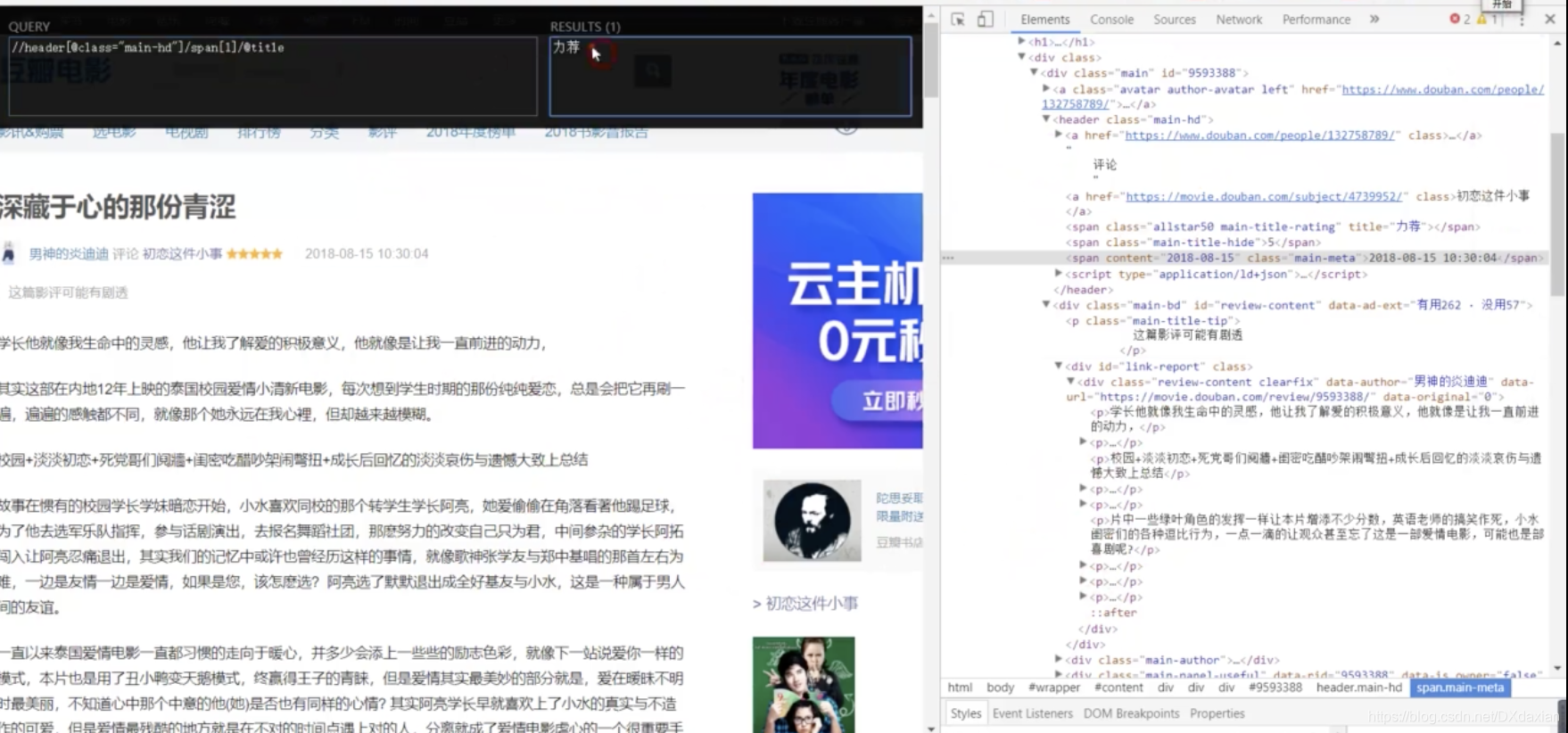1568x733 pixels.
Task: Collapse the div class="main-bd" review-content node
Action: click(1046, 305)
